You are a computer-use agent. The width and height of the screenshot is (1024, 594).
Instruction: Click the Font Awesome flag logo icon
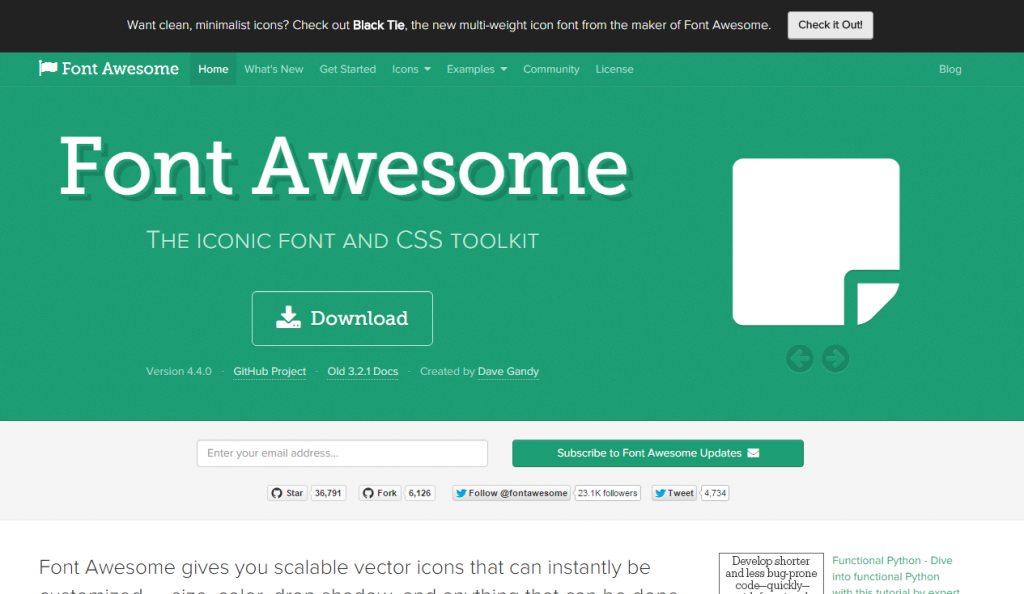click(x=48, y=69)
